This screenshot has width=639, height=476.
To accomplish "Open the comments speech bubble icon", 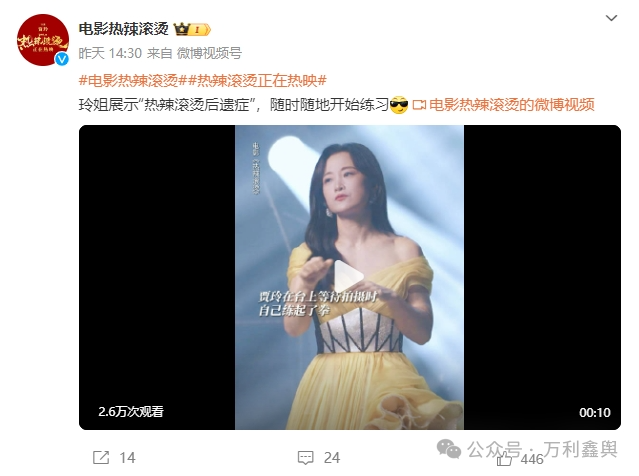I will (x=306, y=458).
